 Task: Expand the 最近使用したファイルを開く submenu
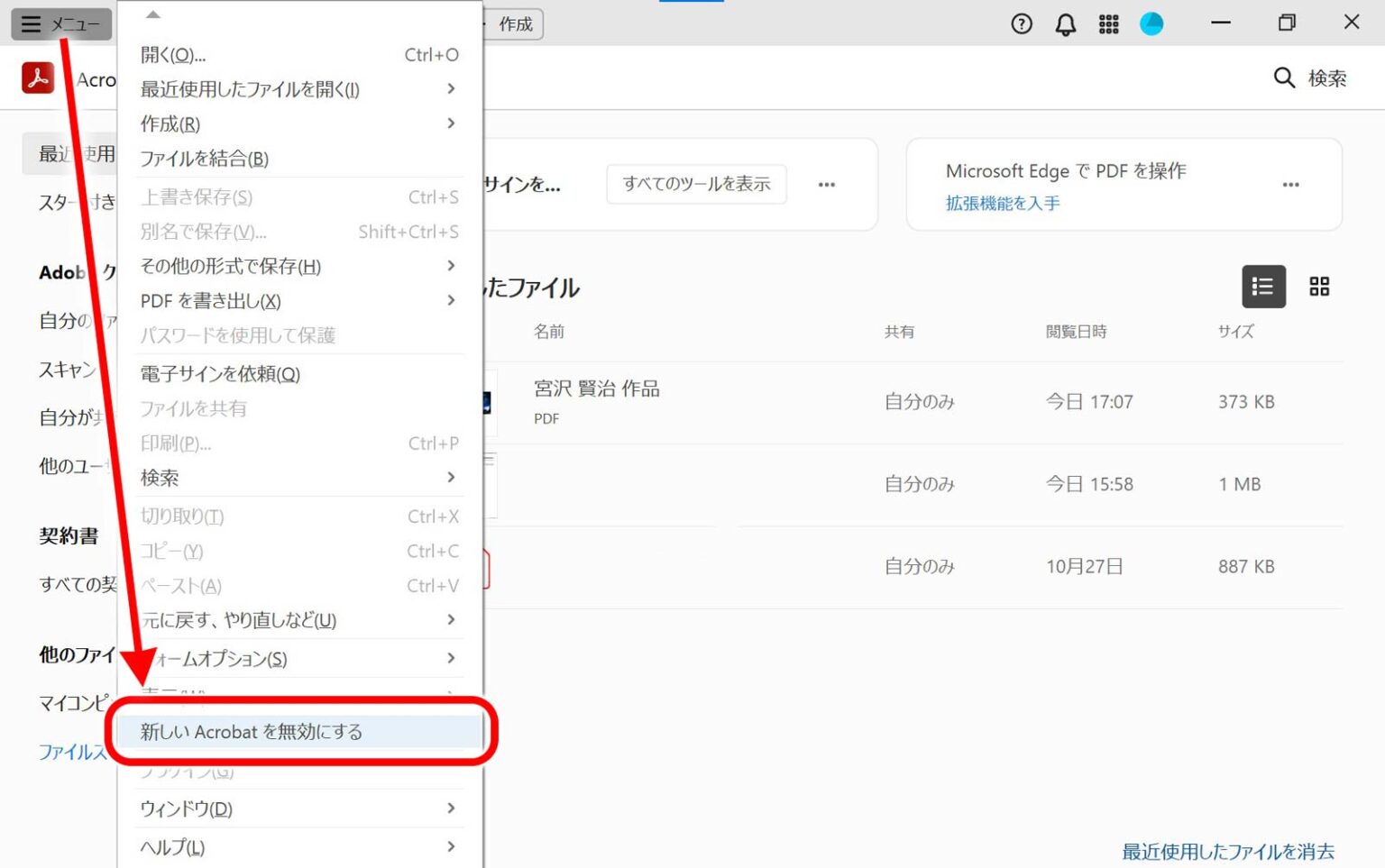click(x=248, y=89)
